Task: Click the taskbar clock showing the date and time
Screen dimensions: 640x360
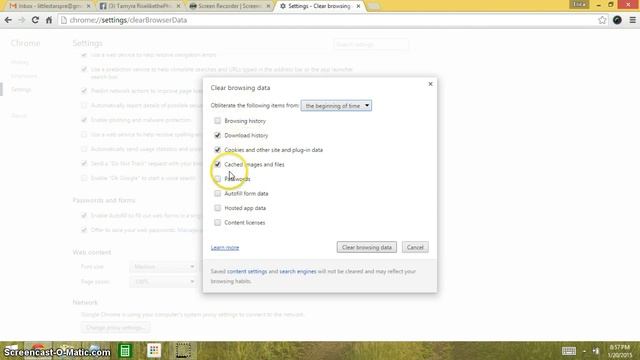Action: pyautogui.click(x=620, y=351)
